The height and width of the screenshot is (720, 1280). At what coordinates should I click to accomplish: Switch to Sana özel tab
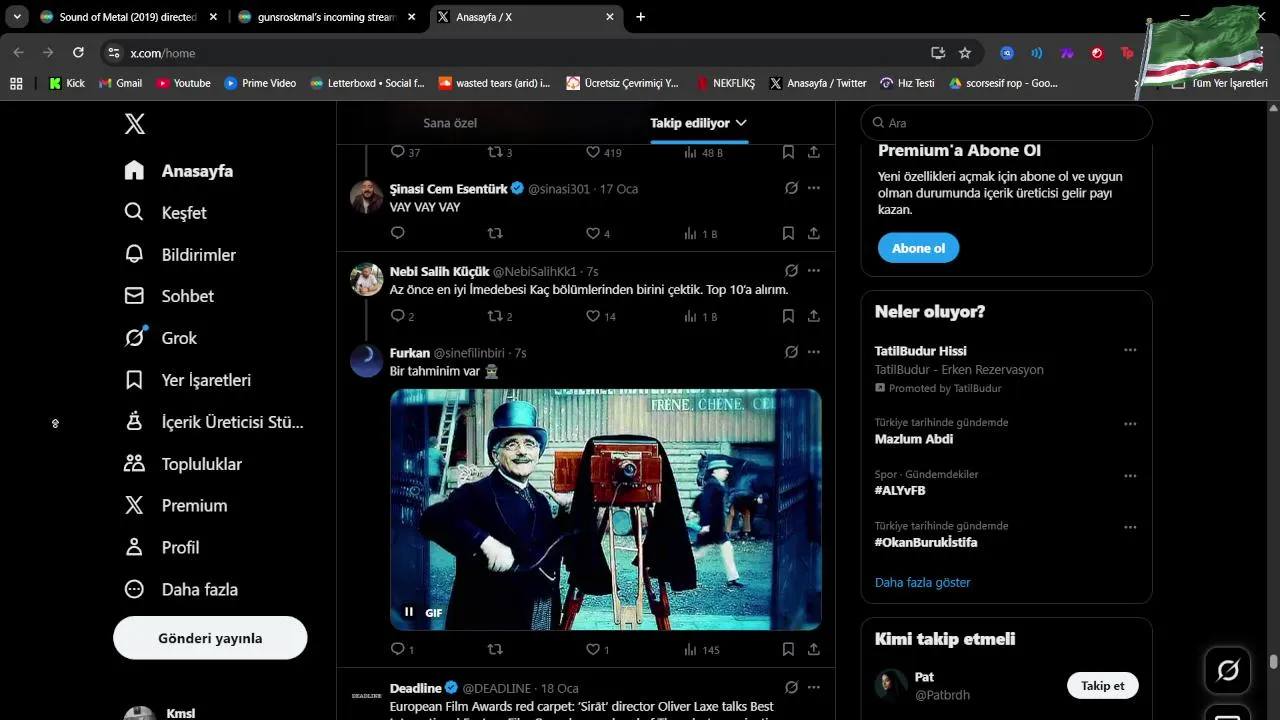pos(450,123)
